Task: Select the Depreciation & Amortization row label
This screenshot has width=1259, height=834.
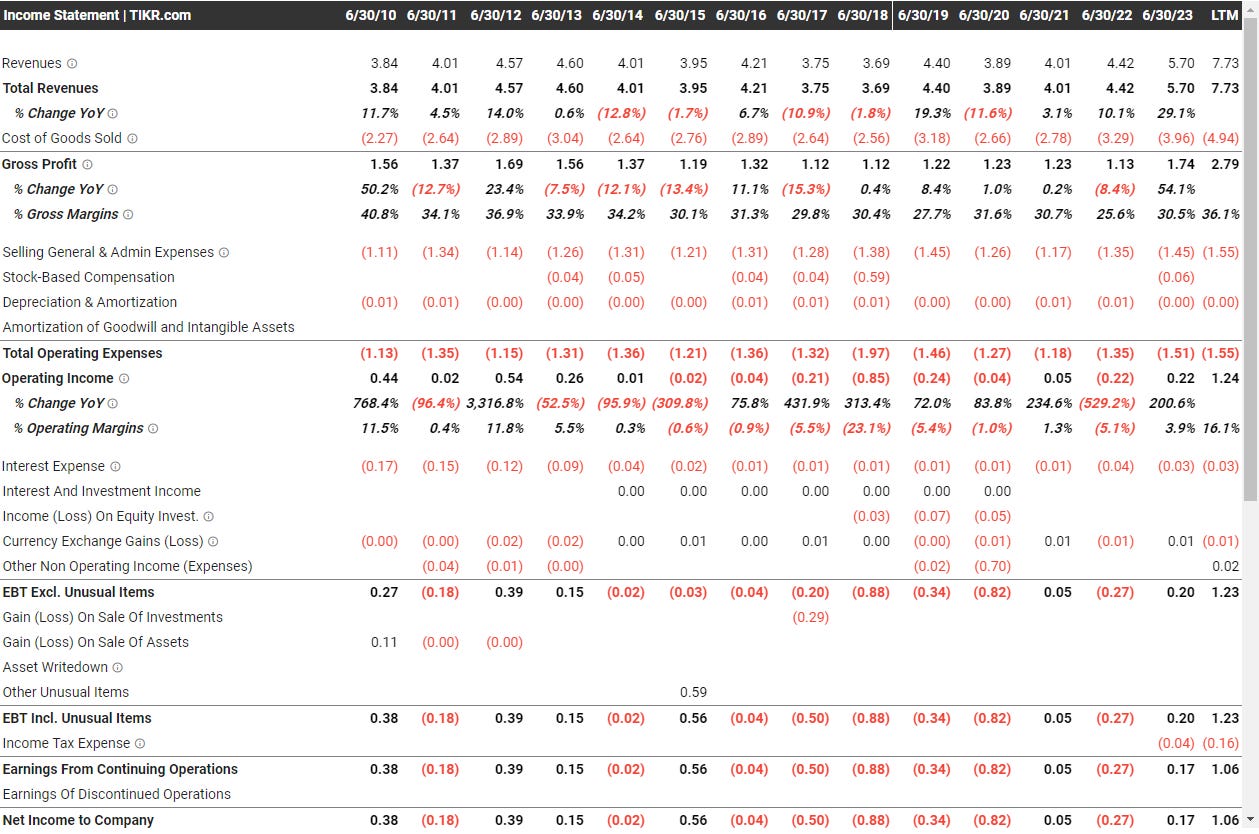Action: click(x=89, y=303)
